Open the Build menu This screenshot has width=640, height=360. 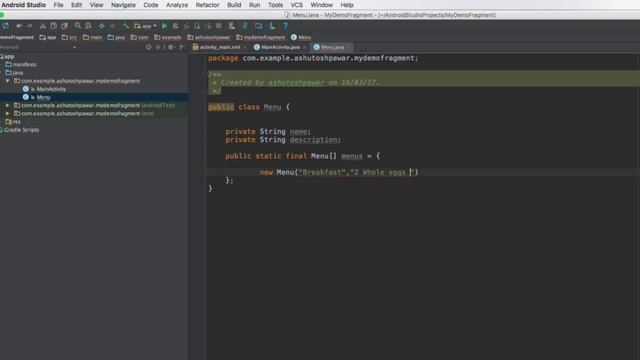[x=234, y=5]
